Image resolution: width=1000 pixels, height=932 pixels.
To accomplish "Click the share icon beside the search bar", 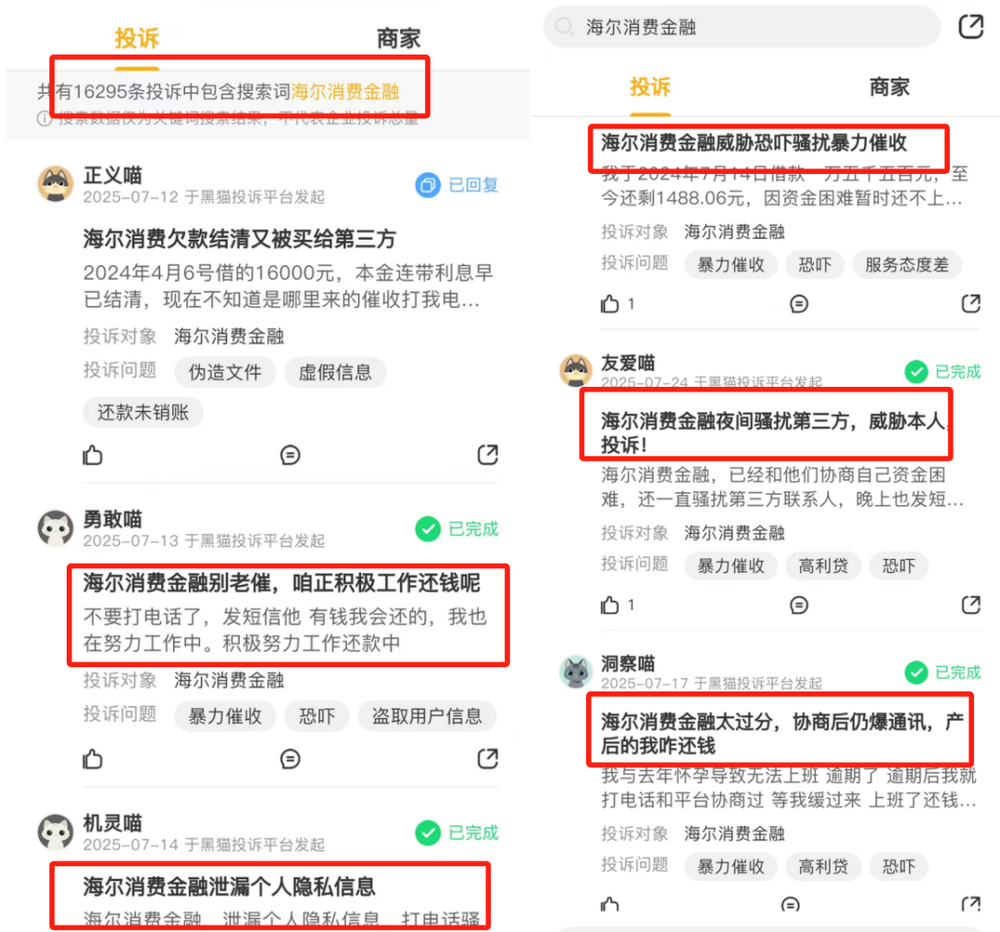I will 971,27.
